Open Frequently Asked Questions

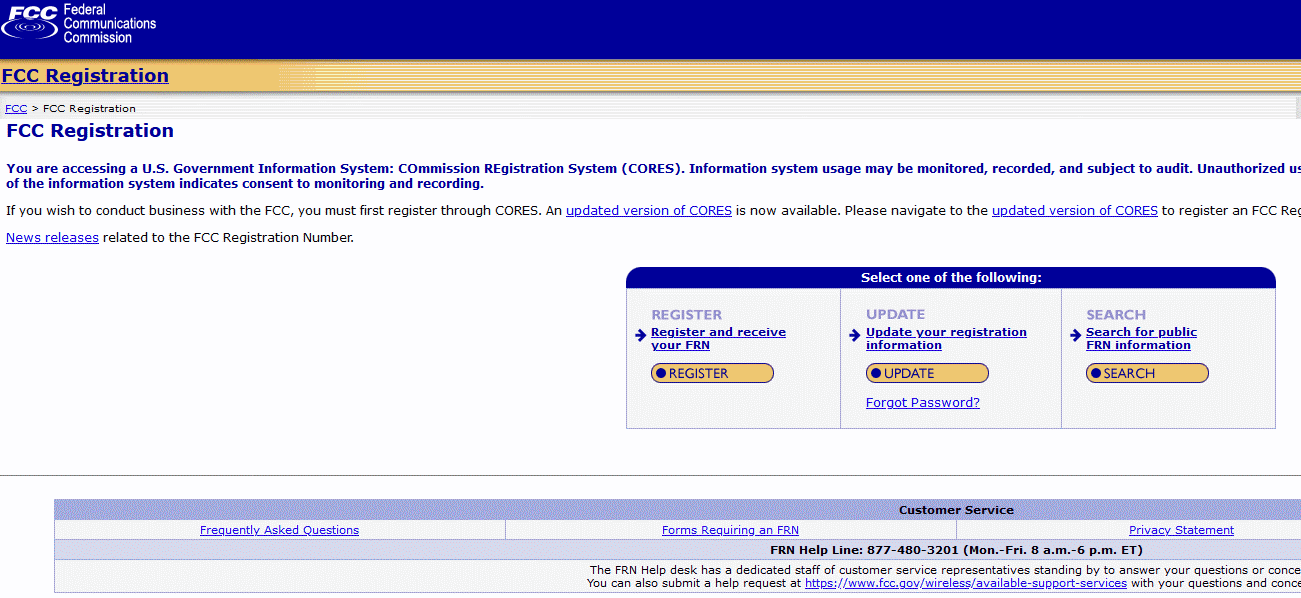pos(279,530)
